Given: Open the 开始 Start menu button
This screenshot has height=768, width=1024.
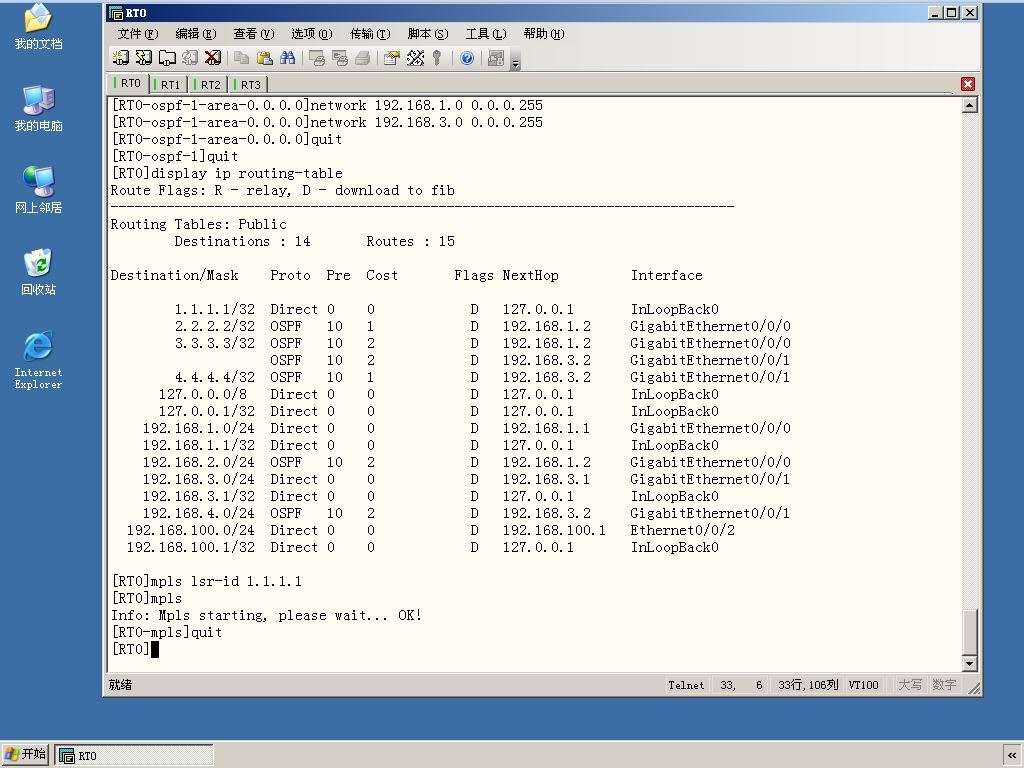Looking at the screenshot, I should pyautogui.click(x=25, y=754).
